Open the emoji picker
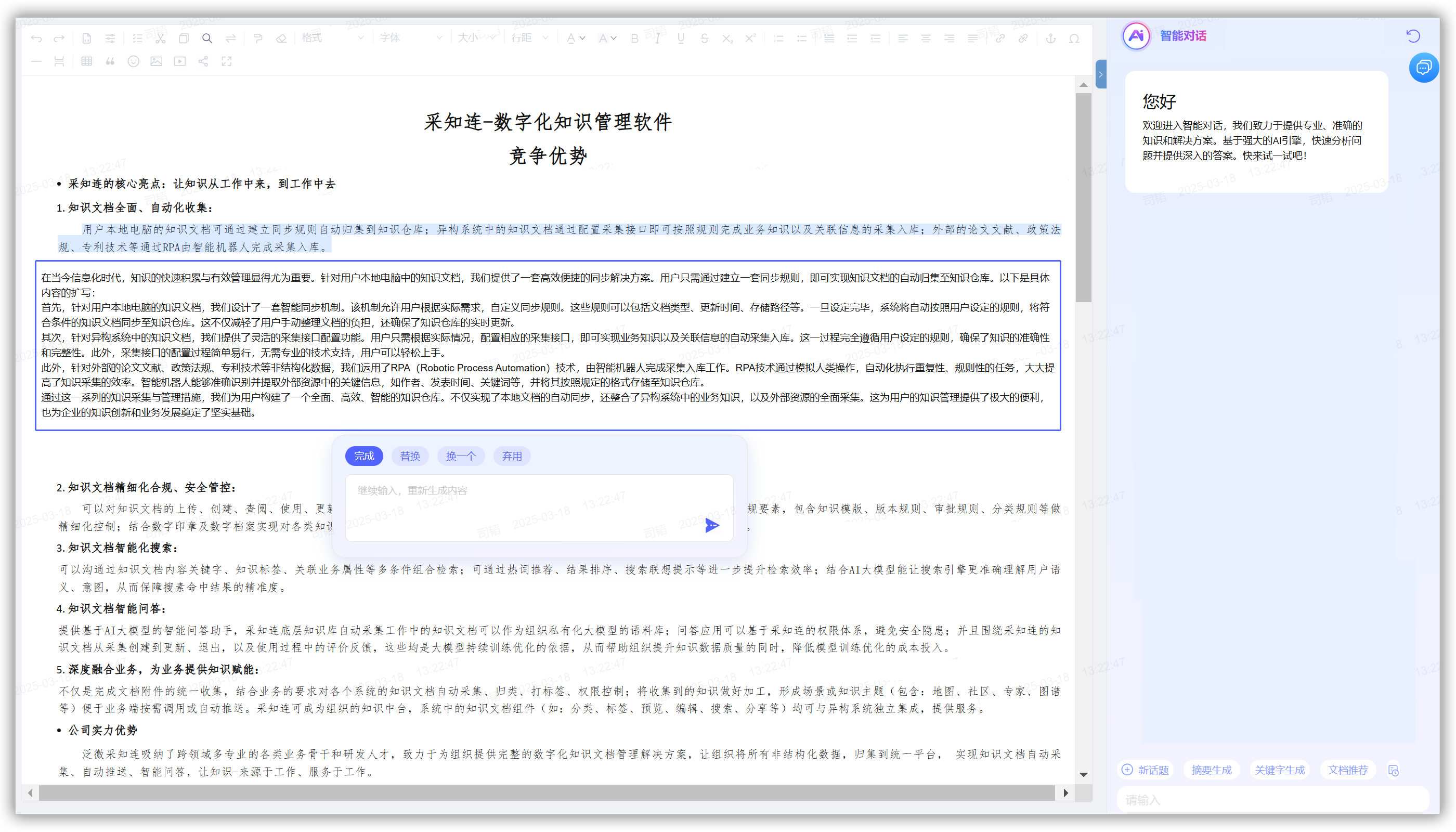 [x=133, y=61]
